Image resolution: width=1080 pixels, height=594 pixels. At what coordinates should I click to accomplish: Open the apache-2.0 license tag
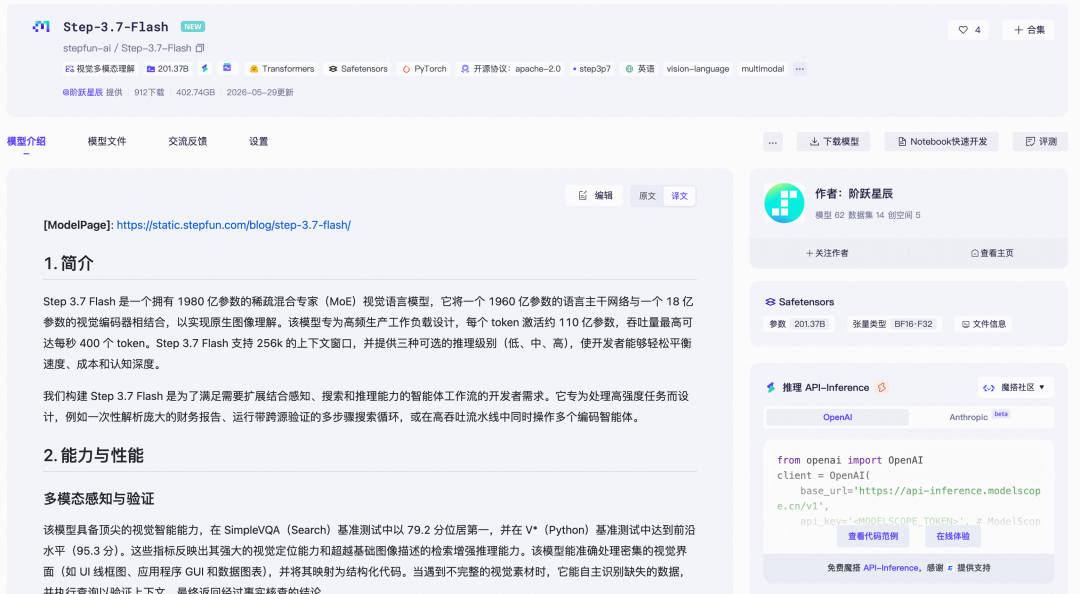pyautogui.click(x=511, y=69)
